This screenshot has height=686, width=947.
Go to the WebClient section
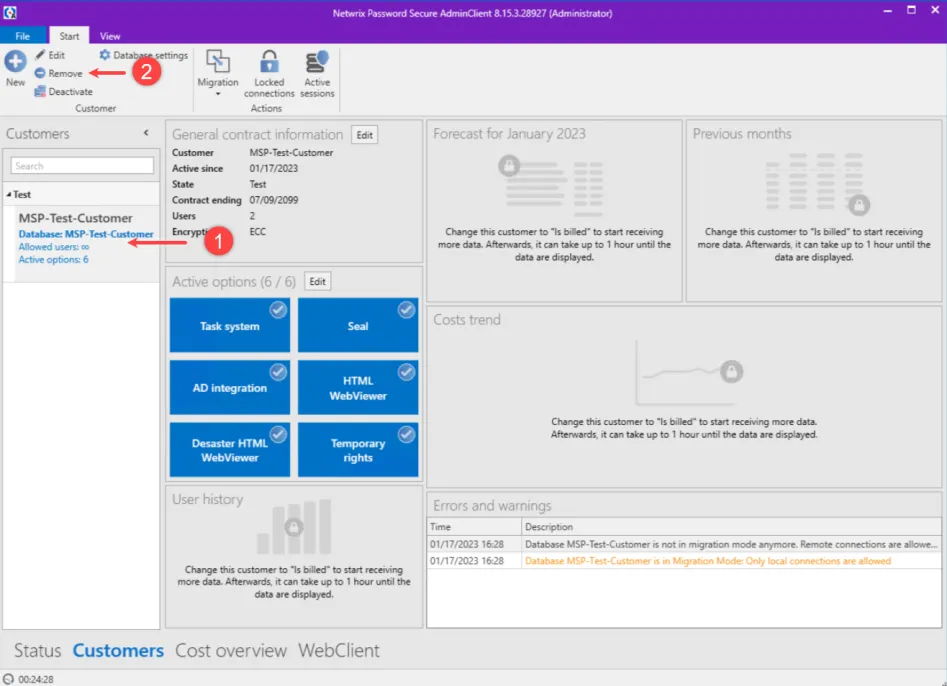339,650
